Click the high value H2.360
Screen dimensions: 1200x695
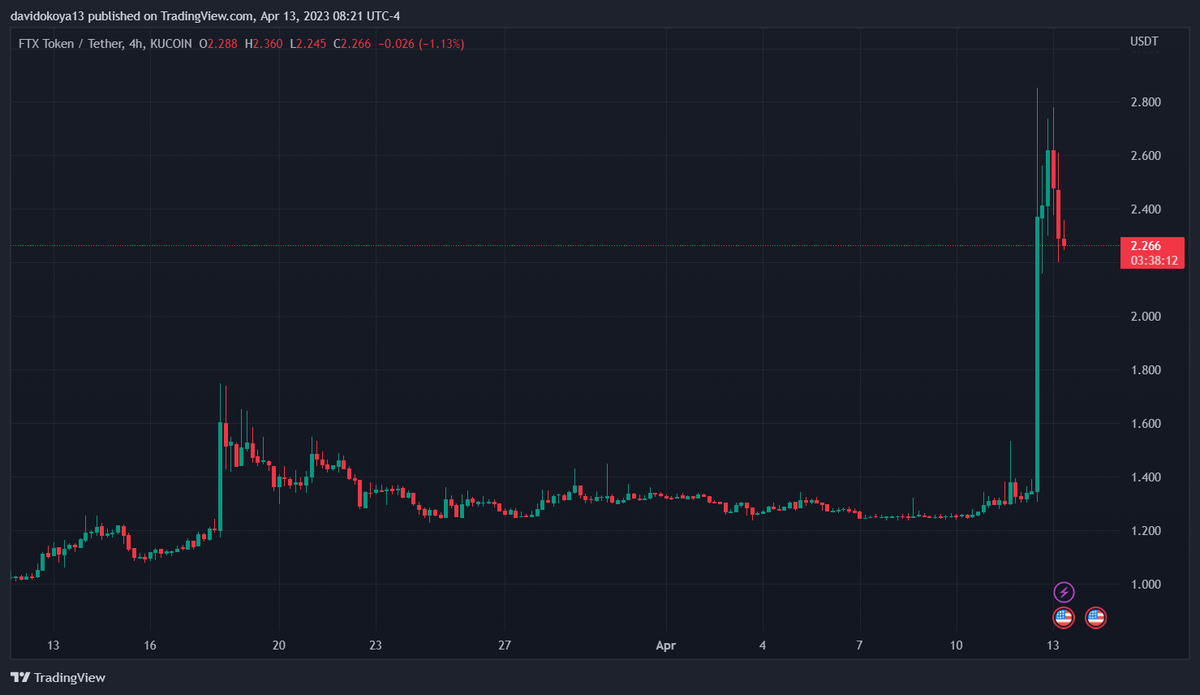[264, 44]
